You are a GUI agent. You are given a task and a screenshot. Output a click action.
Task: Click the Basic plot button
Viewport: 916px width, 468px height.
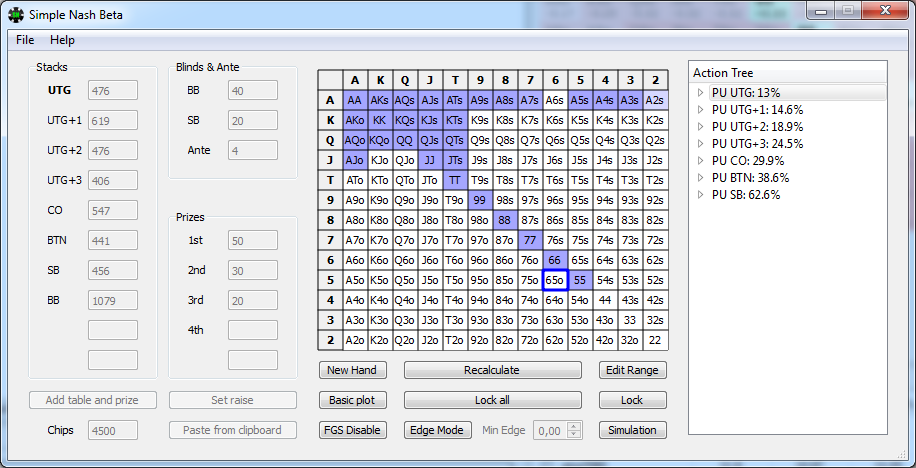pos(351,400)
